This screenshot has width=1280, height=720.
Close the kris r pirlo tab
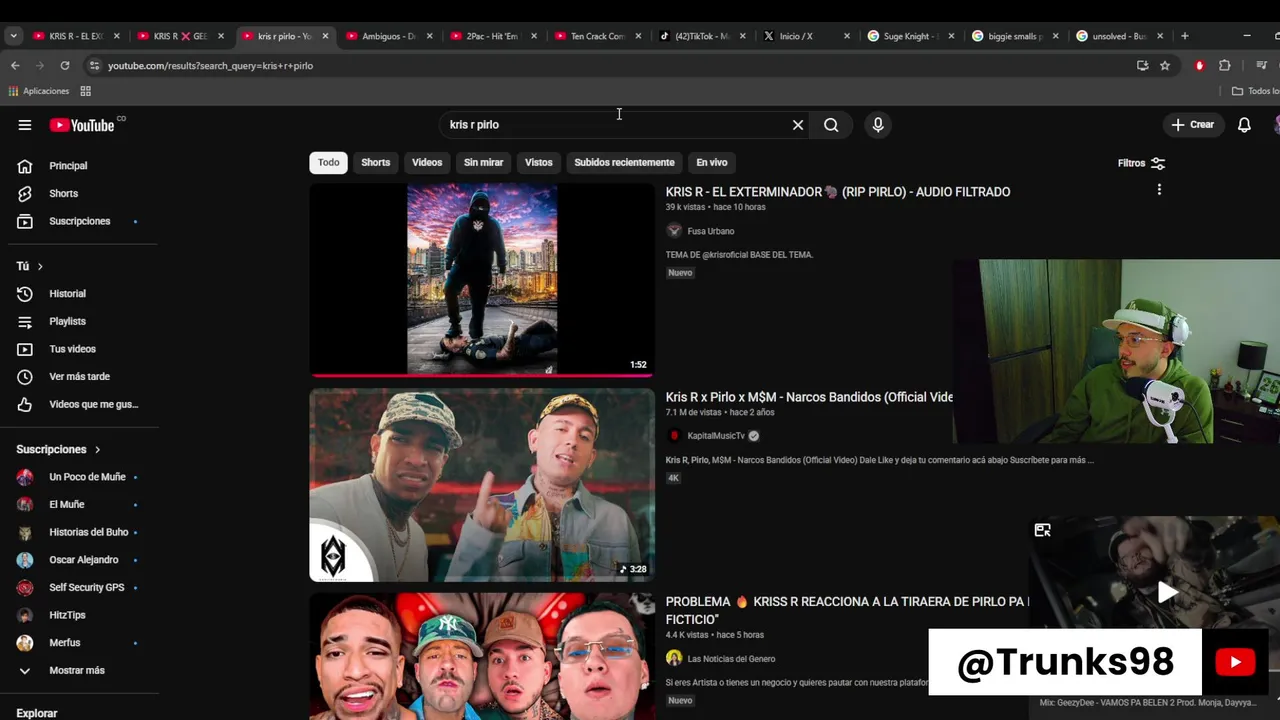[325, 36]
